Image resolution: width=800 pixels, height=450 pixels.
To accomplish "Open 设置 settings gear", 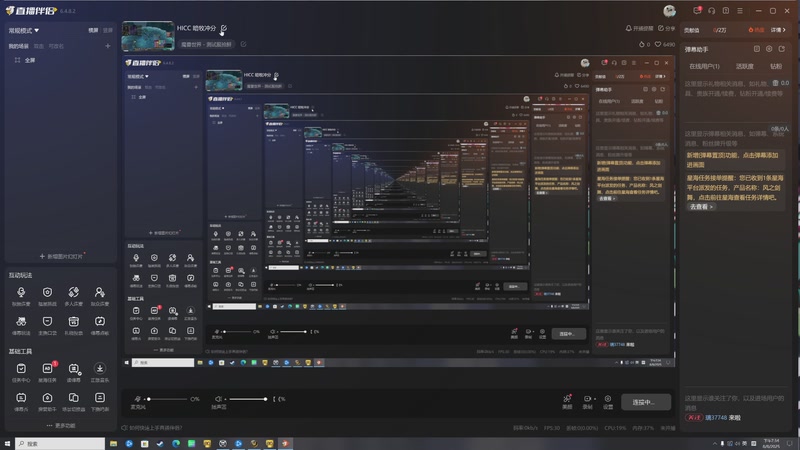I will click(x=608, y=402).
